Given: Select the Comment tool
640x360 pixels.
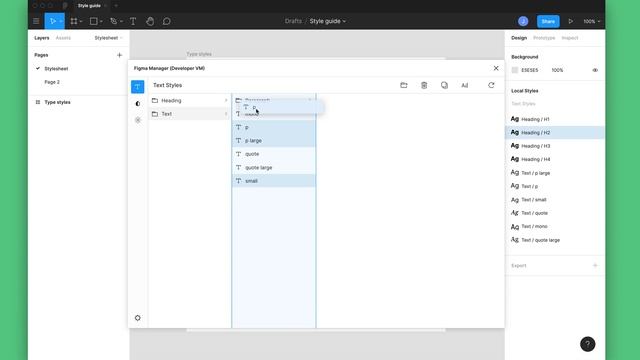Looking at the screenshot, I should tap(167, 21).
